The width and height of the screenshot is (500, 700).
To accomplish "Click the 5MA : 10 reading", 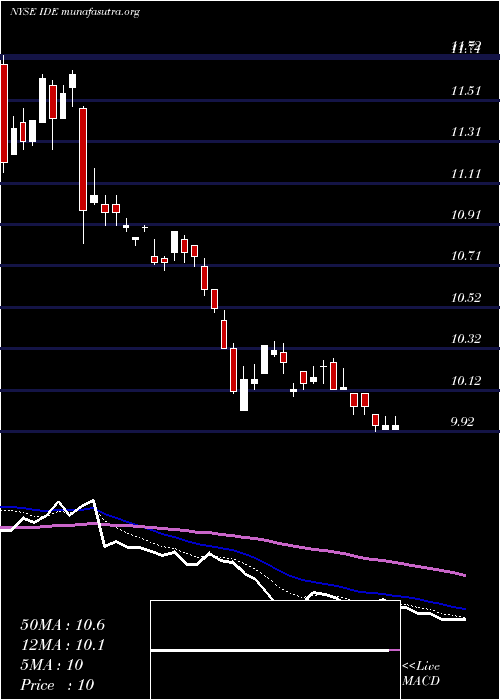I will [x=52, y=665].
